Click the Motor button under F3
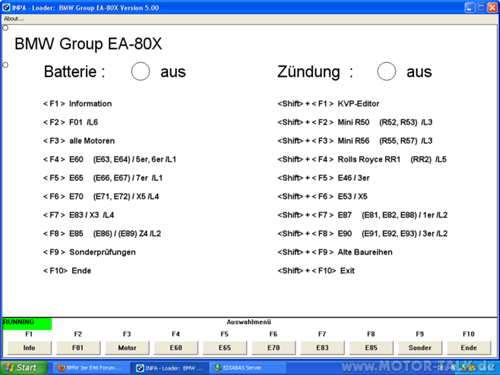The width and height of the screenshot is (500, 375). click(x=127, y=348)
